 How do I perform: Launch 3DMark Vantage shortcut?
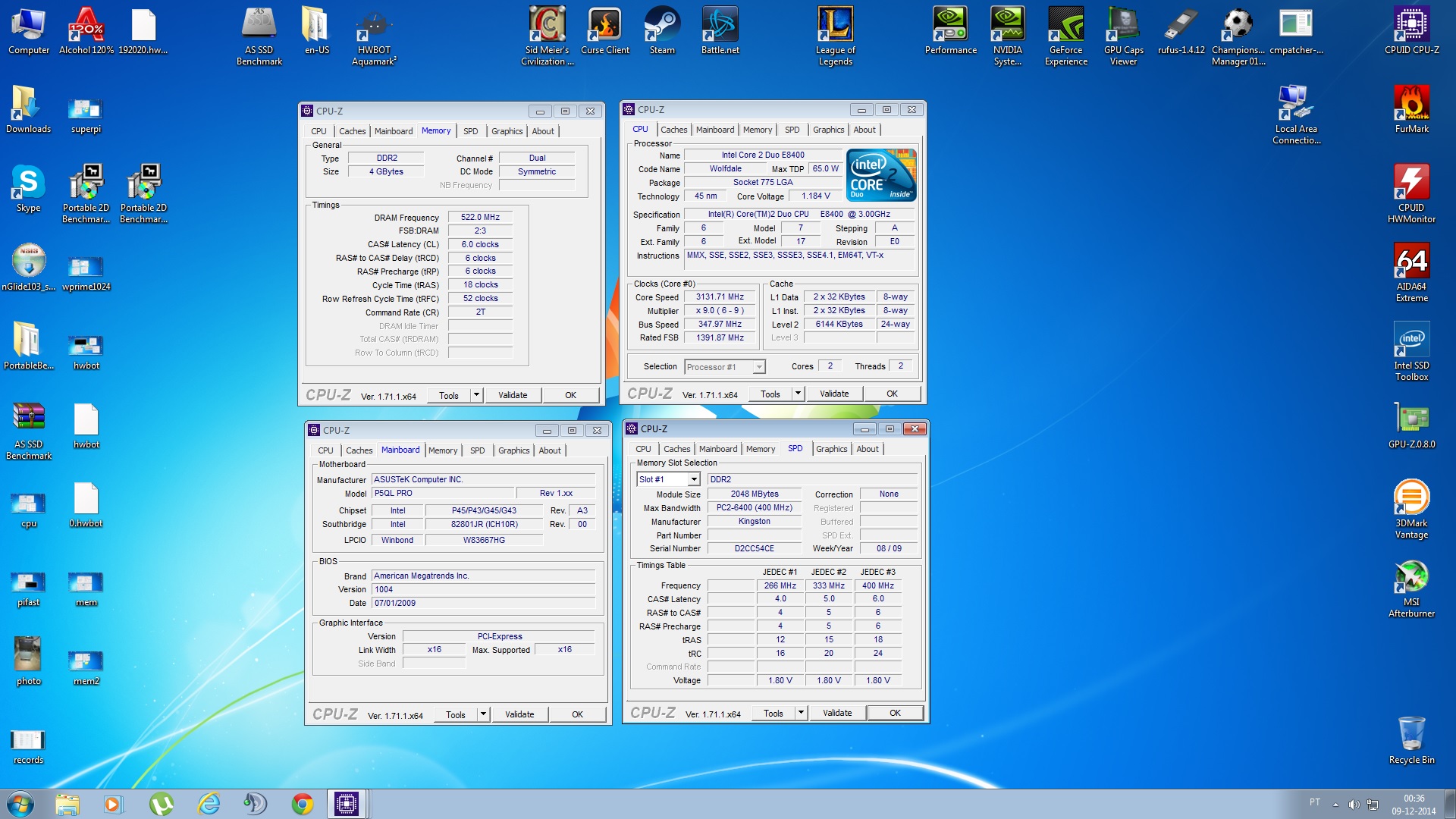coord(1411,510)
